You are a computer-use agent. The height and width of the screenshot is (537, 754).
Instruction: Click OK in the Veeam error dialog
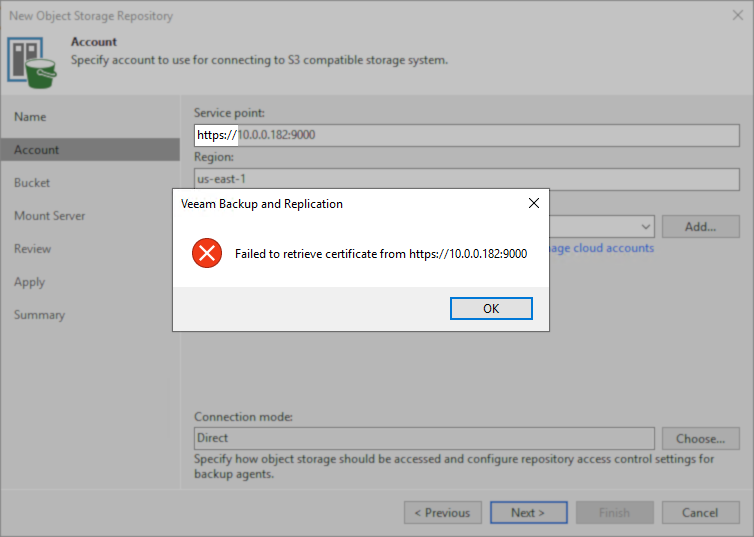[491, 308]
